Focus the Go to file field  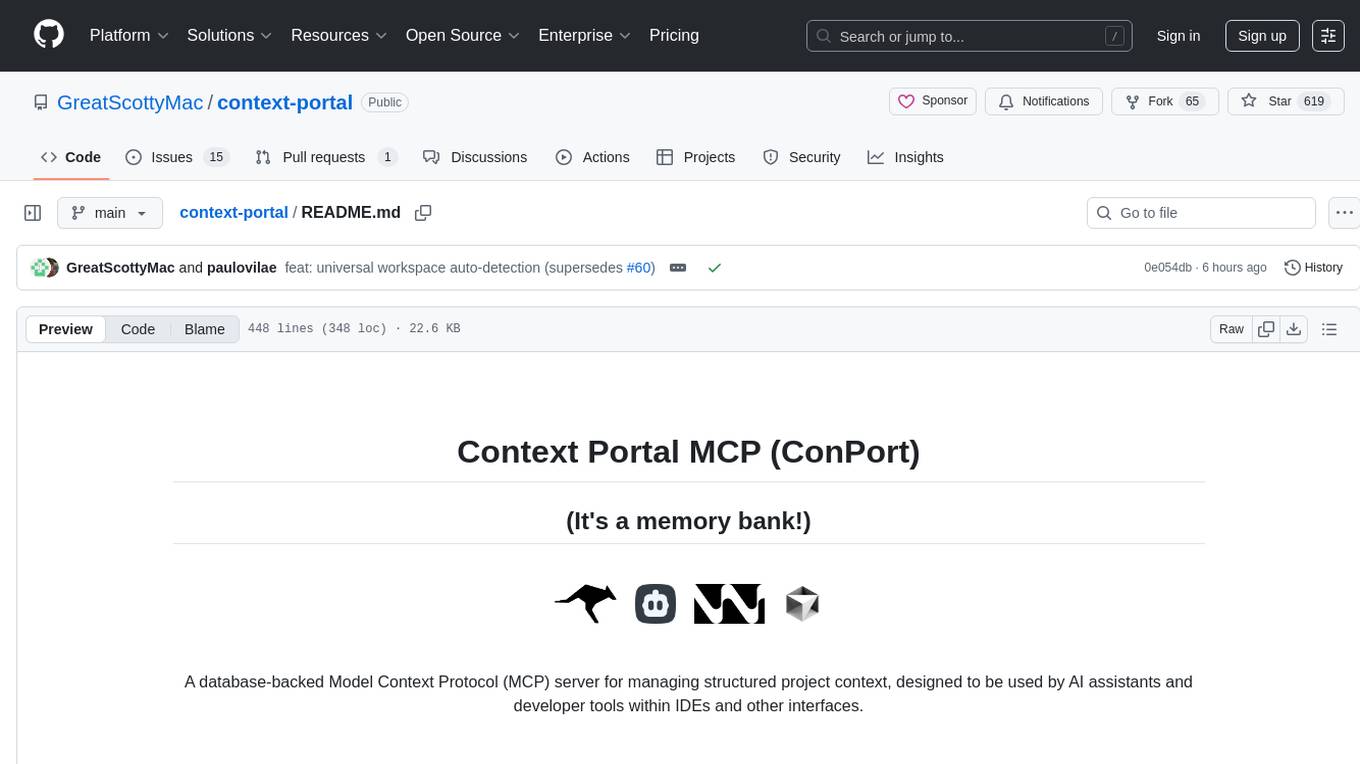[x=1201, y=213]
